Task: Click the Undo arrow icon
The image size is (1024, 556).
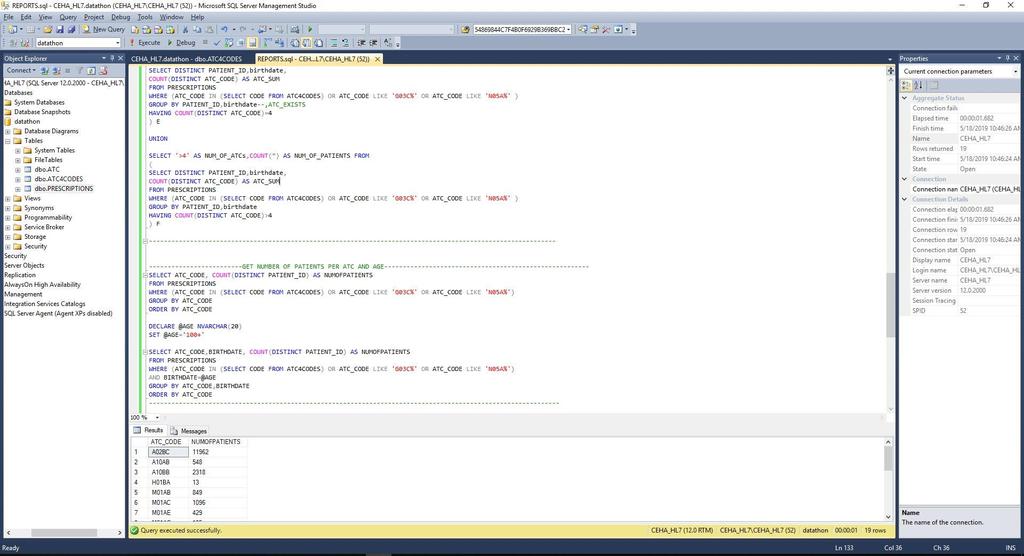Action: point(225,29)
